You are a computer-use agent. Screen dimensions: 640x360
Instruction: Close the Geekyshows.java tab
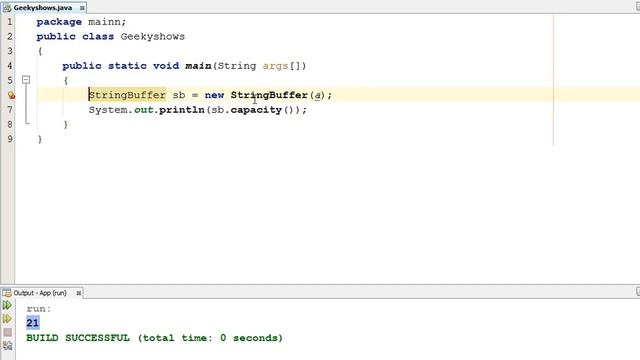[82, 8]
